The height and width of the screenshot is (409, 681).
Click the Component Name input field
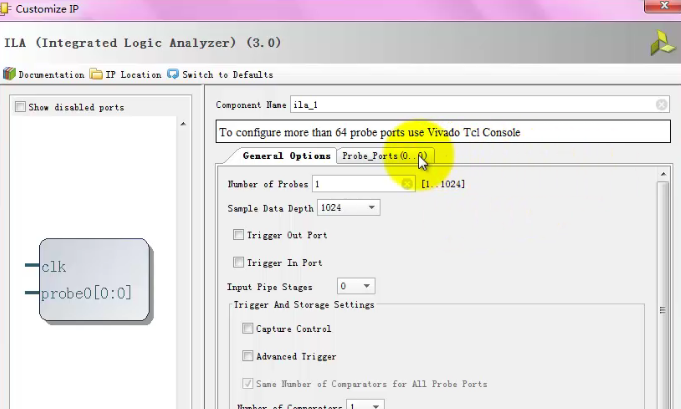(479, 105)
